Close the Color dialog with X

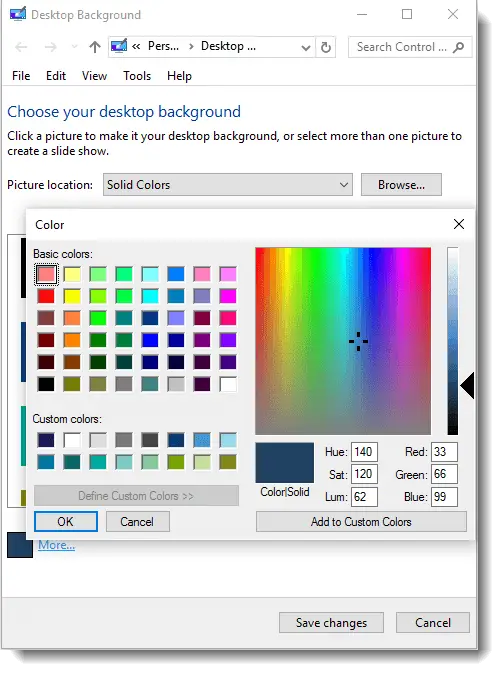459,224
